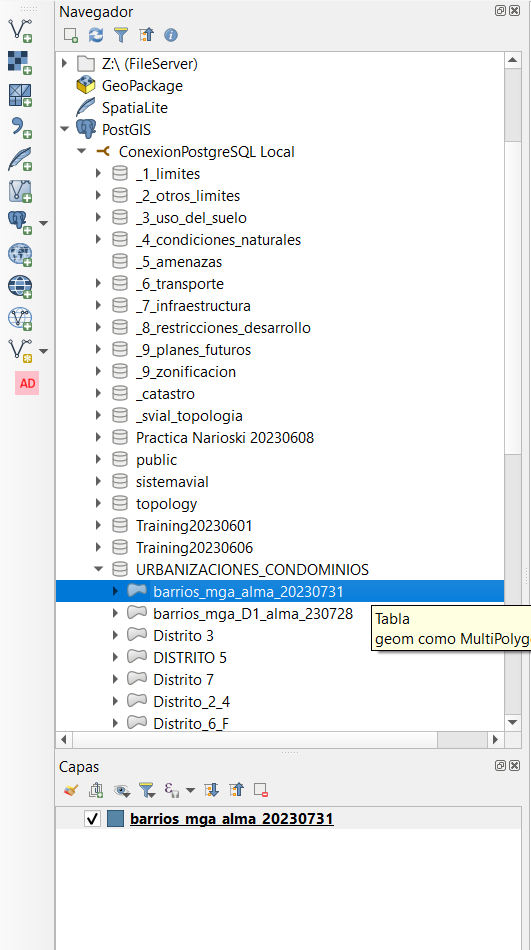The width and height of the screenshot is (531, 950).
Task: Expand the _catastro schema node
Action: [x=98, y=394]
